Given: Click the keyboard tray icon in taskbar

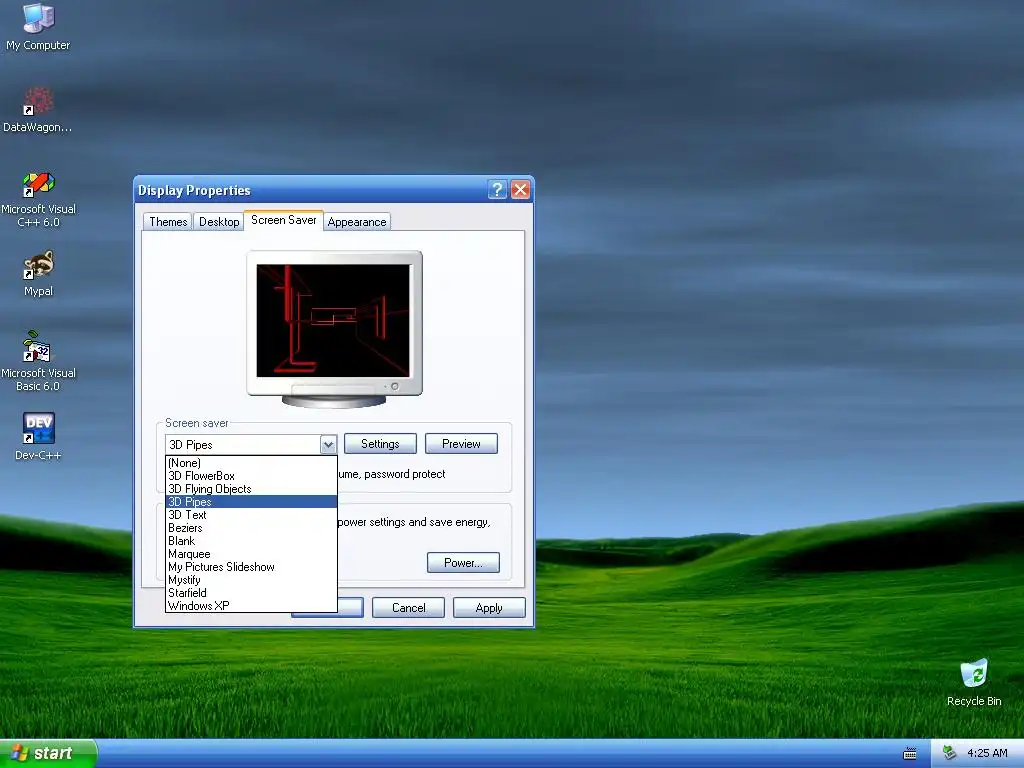Looking at the screenshot, I should point(909,754).
